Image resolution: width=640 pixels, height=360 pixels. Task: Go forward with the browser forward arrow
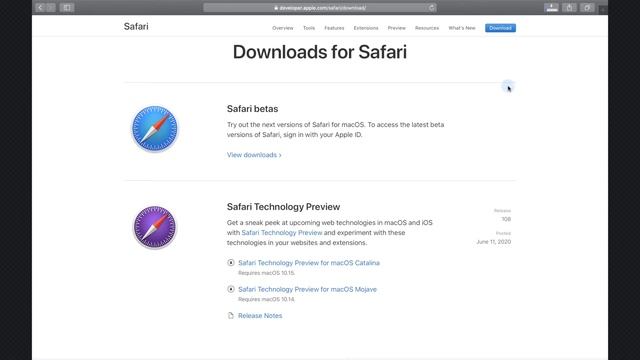click(51, 7)
